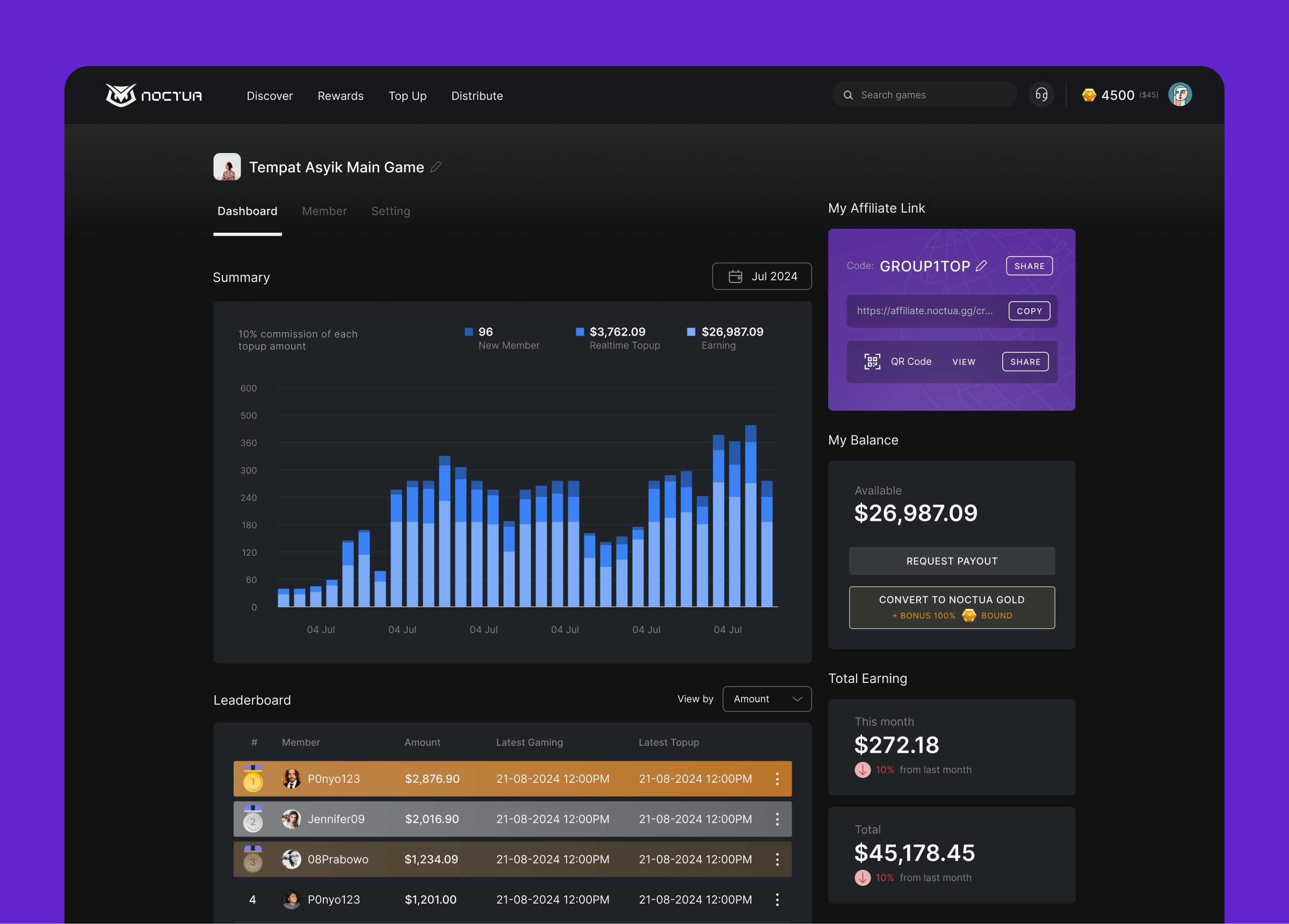Open the Jul 2024 date selector

coord(762,276)
